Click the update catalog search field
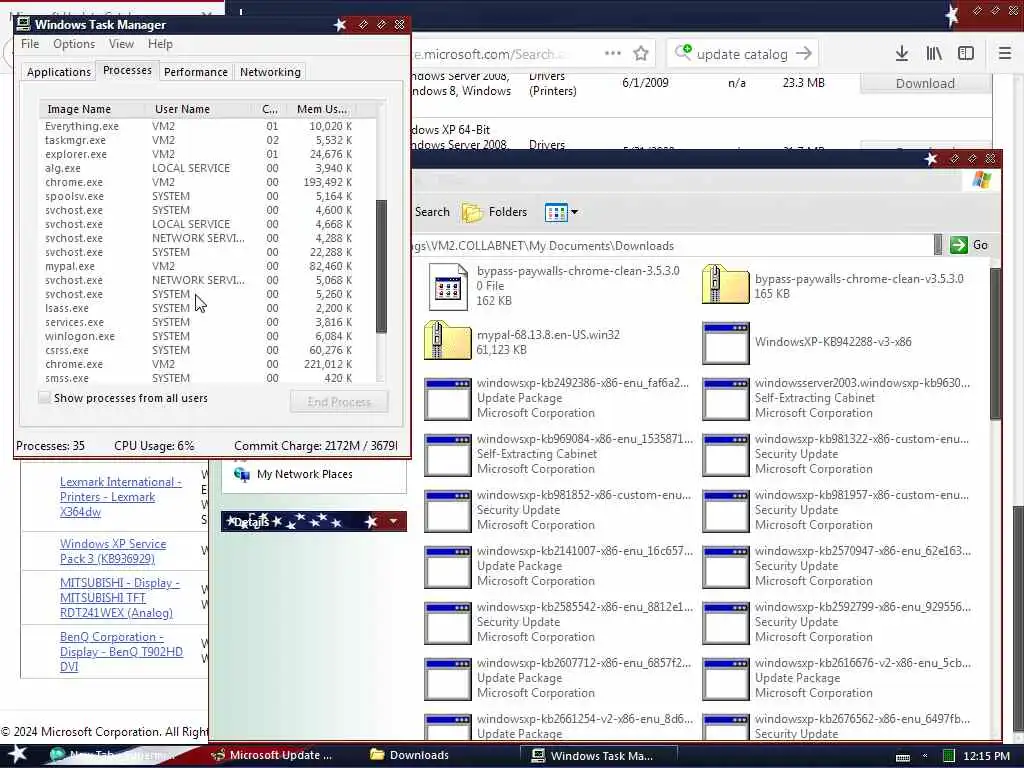This screenshot has width=1024, height=768. [742, 54]
